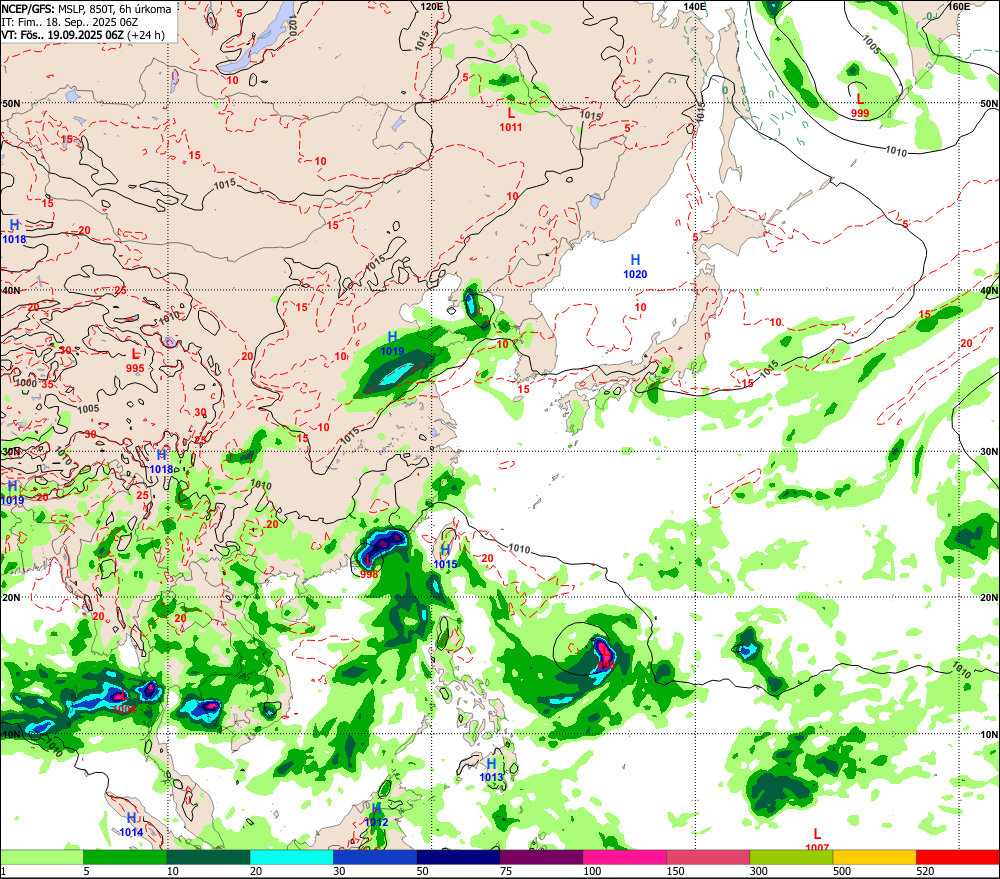Viewport: 1000px width, 879px height.
Task: Click the L 998 low on South China coast
Action: pos(369,566)
